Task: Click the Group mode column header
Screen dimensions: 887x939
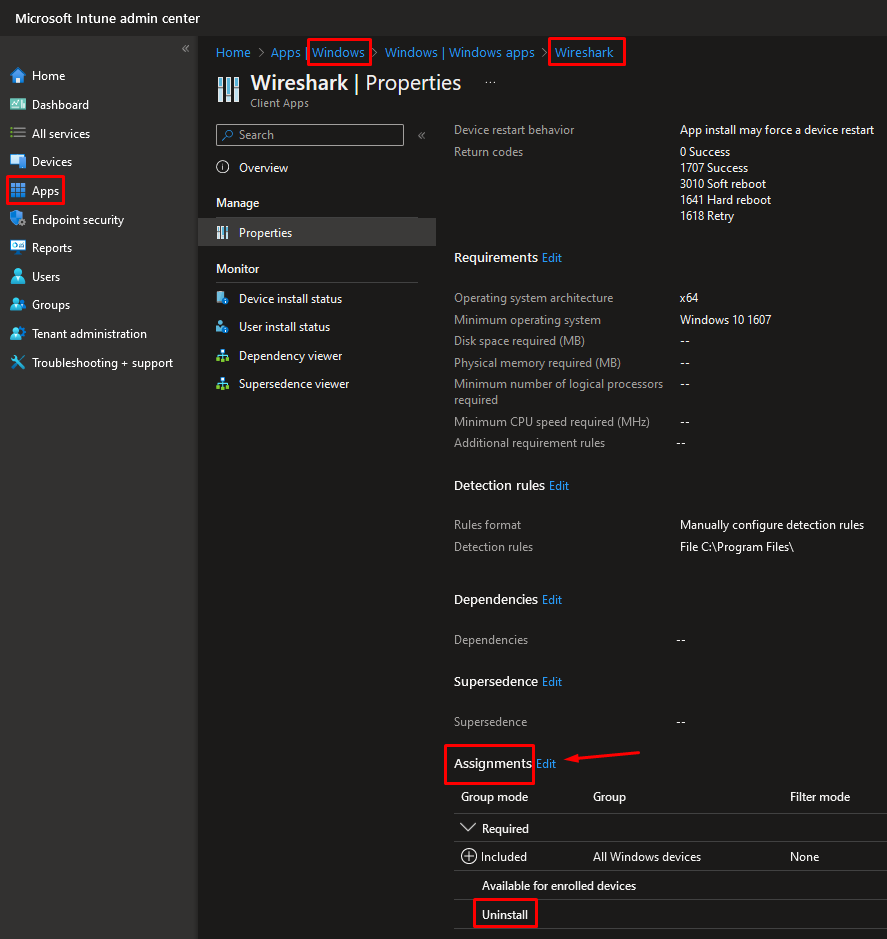Action: (x=494, y=796)
